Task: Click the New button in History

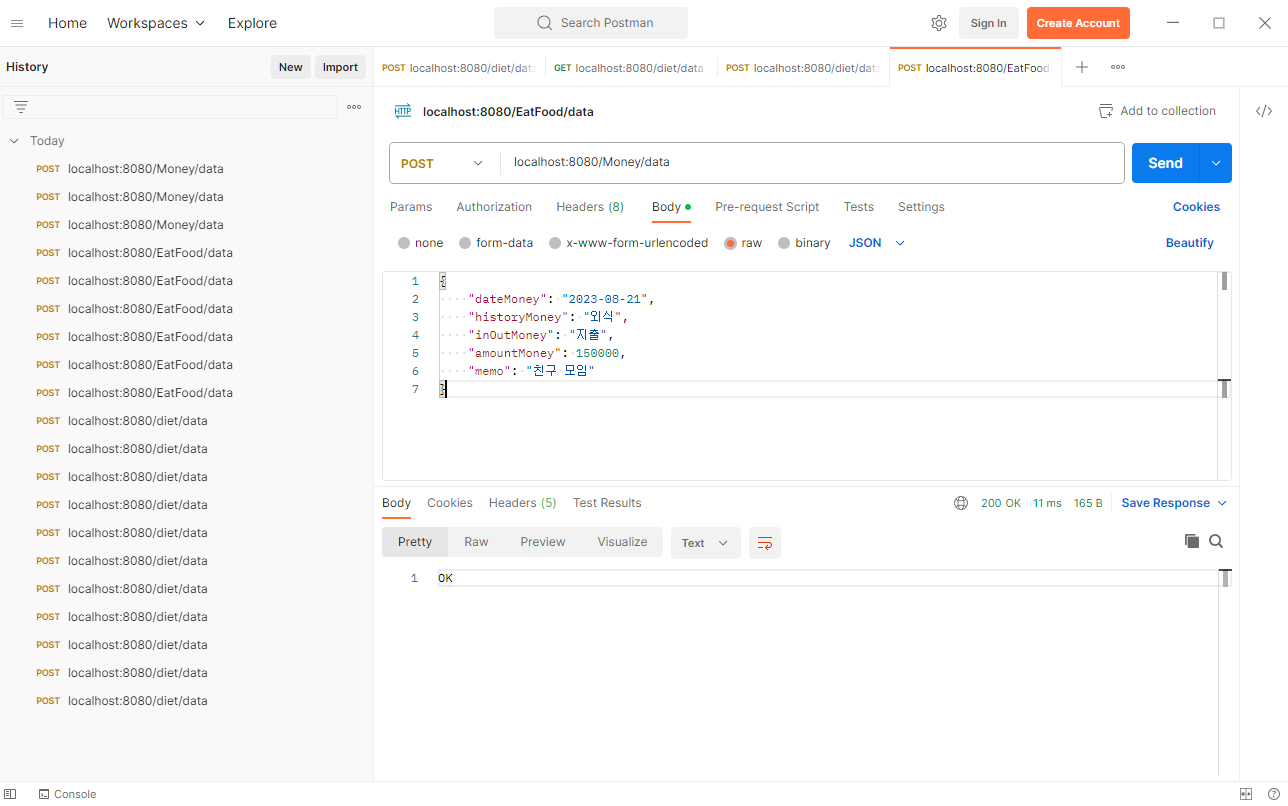Action: click(x=291, y=67)
